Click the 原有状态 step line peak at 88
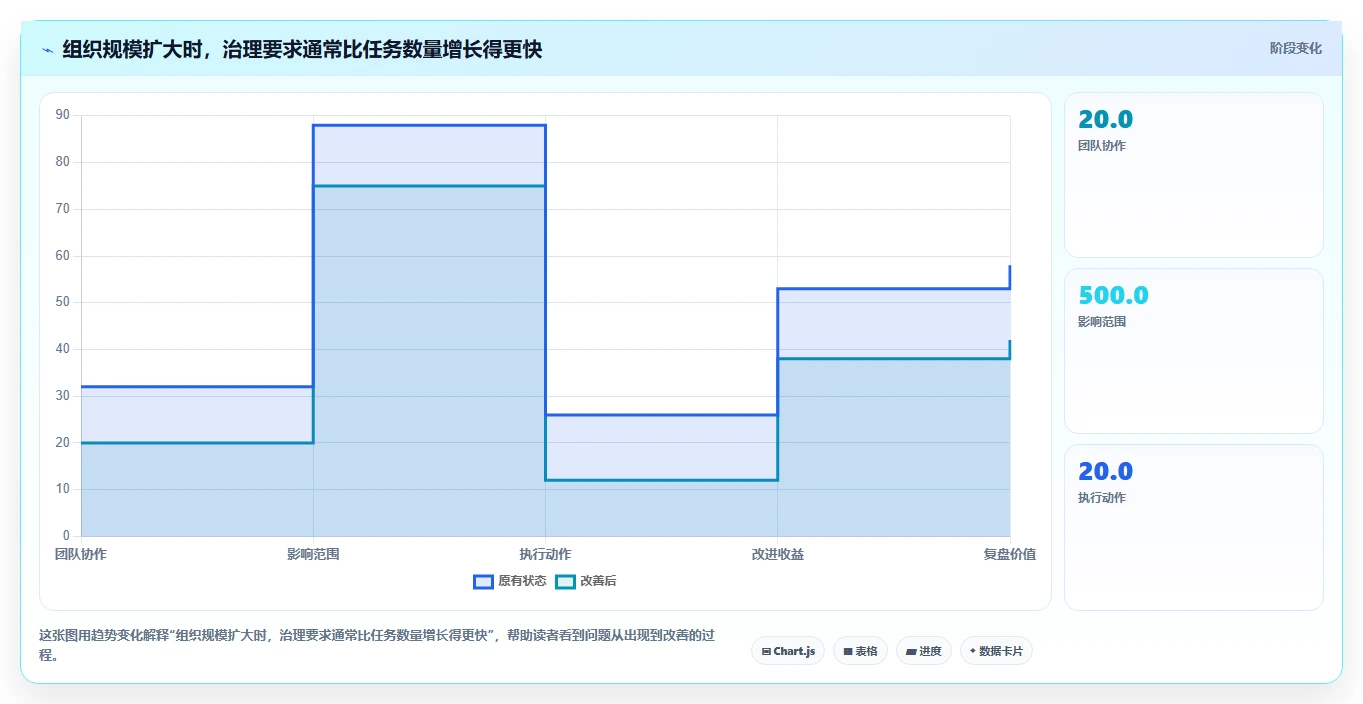1363x704 pixels. click(x=429, y=125)
